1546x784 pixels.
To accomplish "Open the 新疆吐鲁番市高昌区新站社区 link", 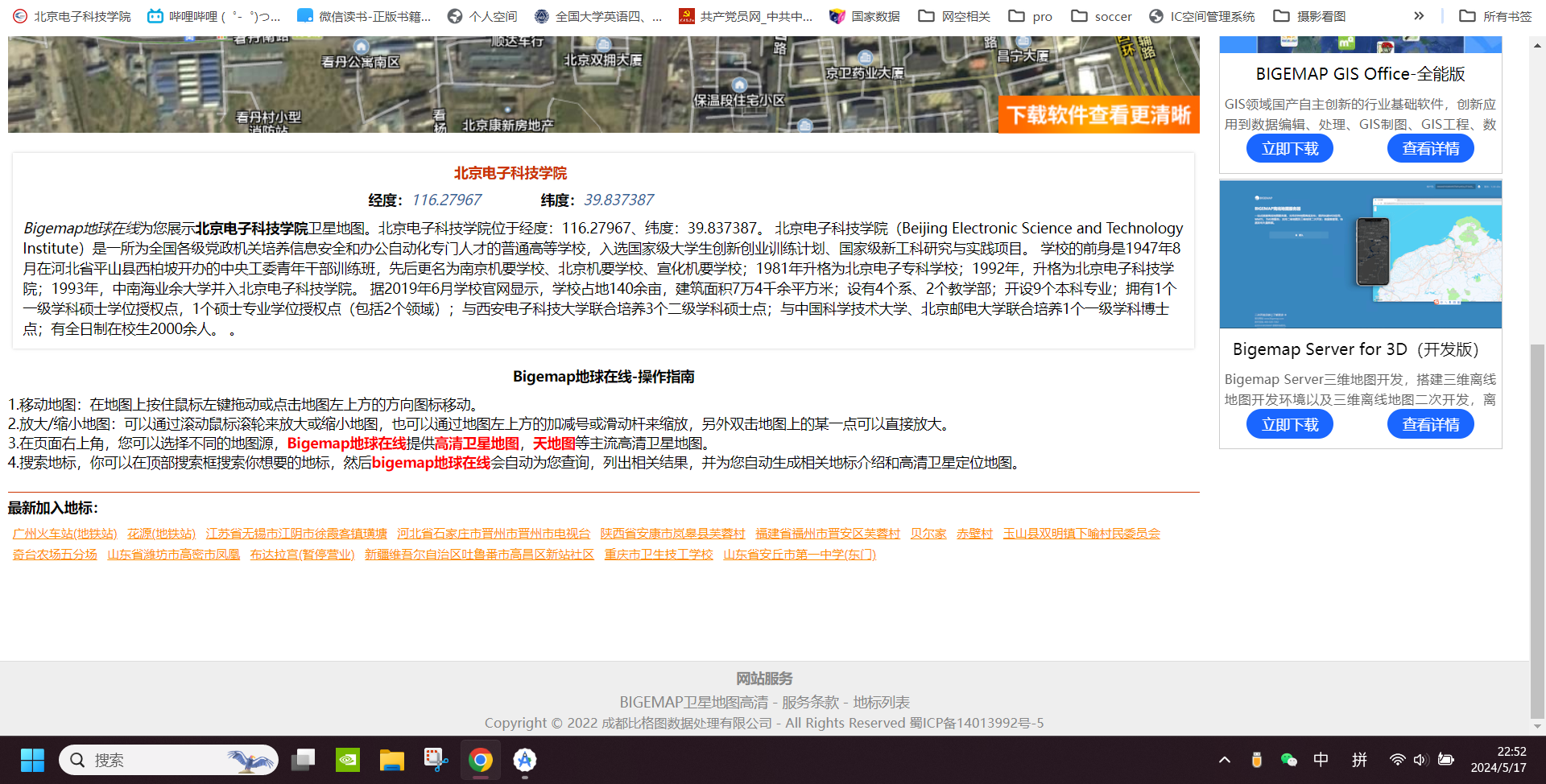I will [480, 555].
